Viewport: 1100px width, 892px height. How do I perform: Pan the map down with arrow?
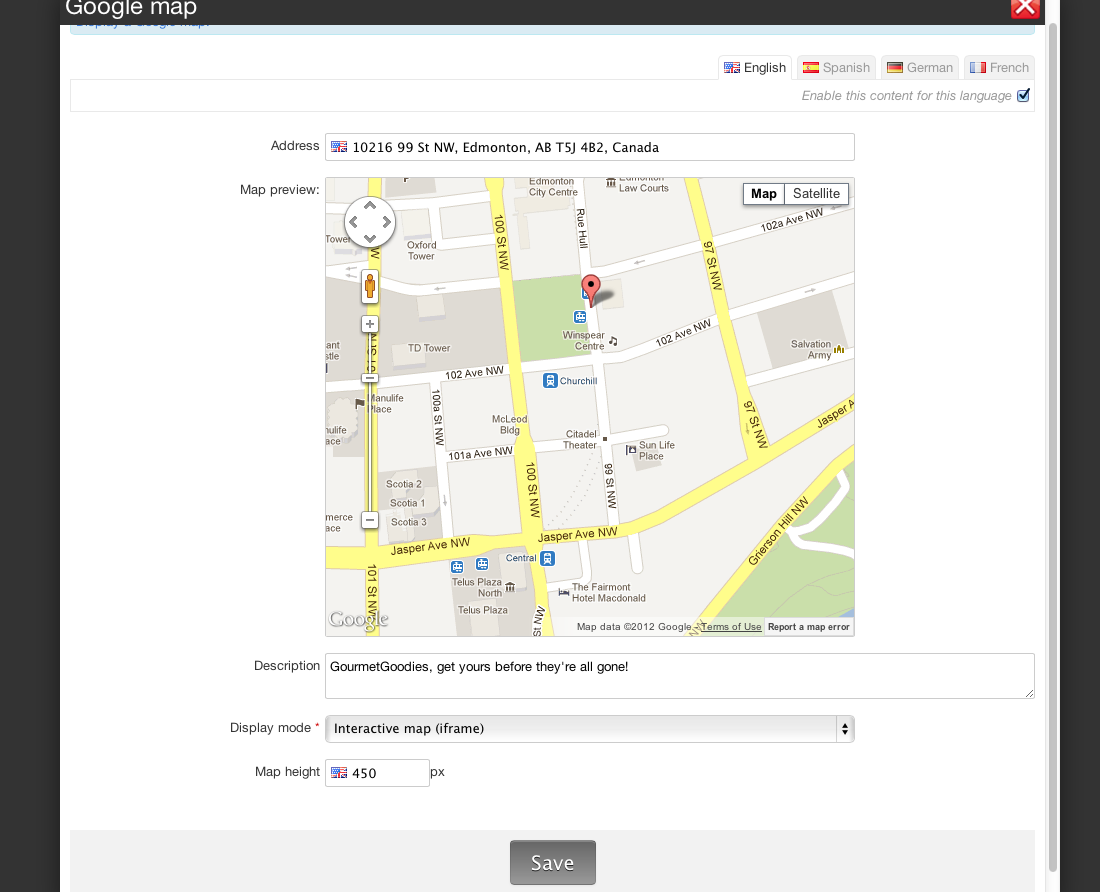click(x=370, y=238)
